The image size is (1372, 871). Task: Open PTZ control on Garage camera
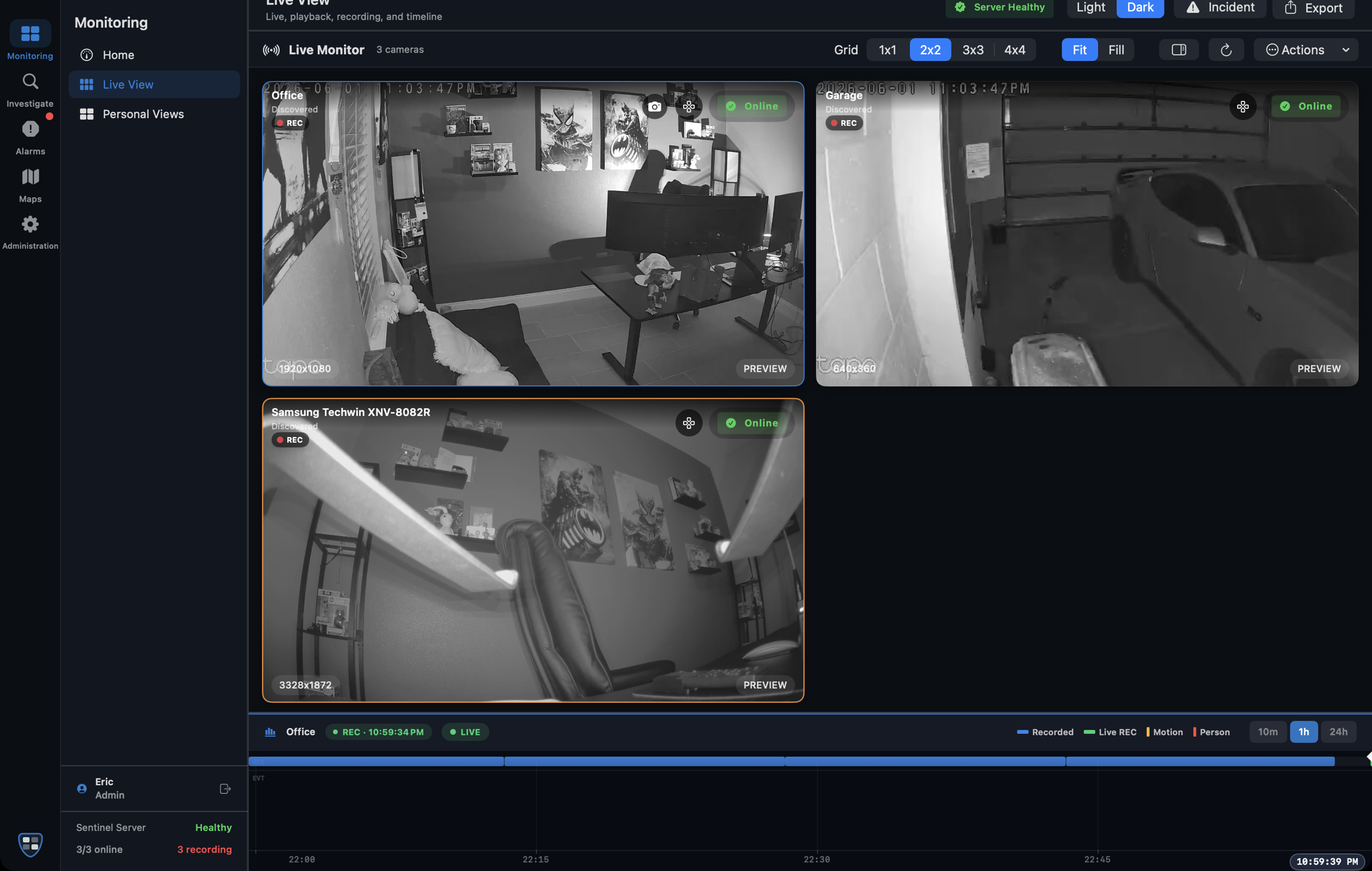(1243, 106)
